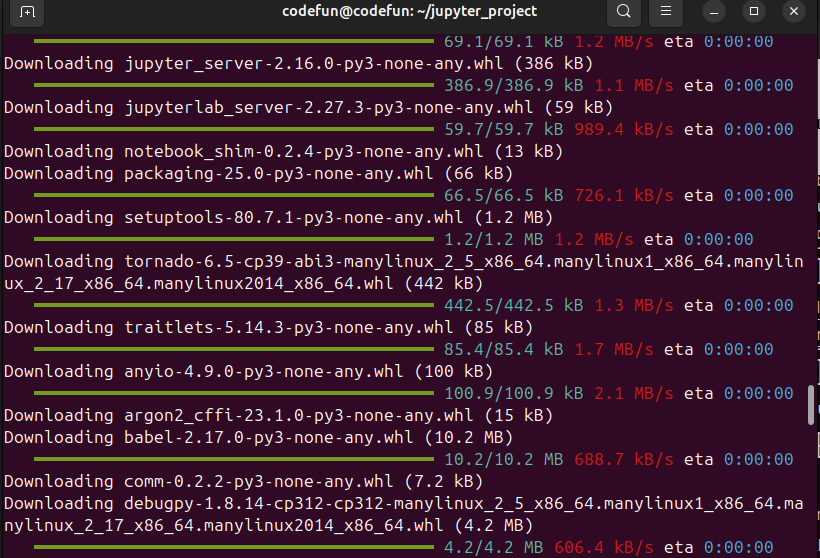The width and height of the screenshot is (820, 558).
Task: Click the comm-0.2.2 download line
Action: pos(243,481)
